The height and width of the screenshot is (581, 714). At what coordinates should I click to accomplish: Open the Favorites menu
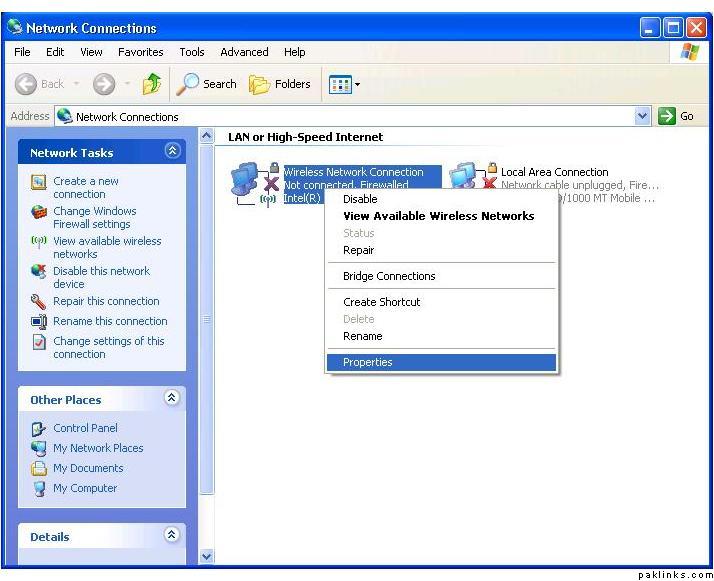click(x=140, y=52)
